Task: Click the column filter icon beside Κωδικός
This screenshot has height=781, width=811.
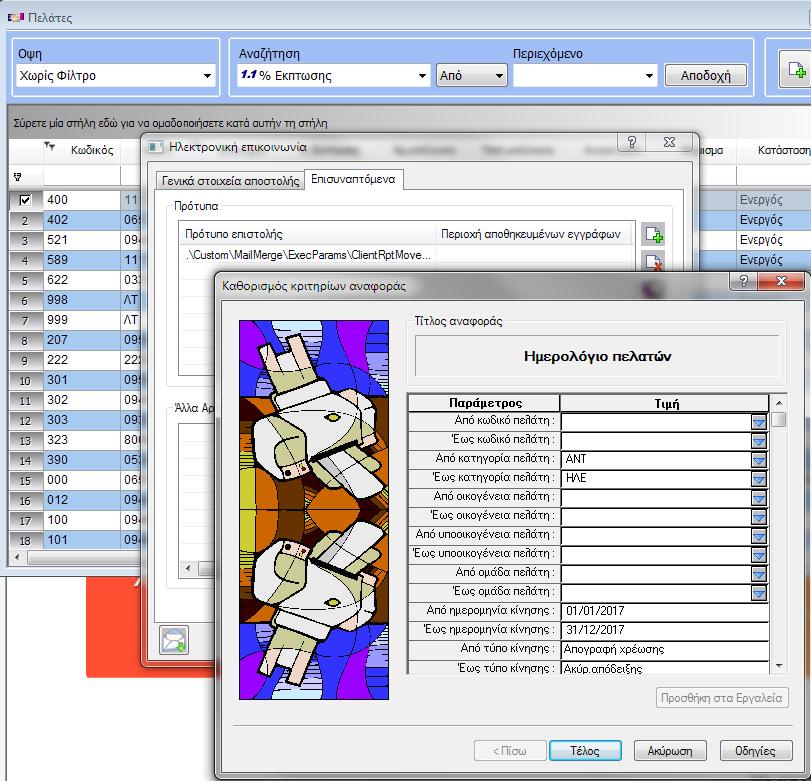Action: [x=49, y=147]
